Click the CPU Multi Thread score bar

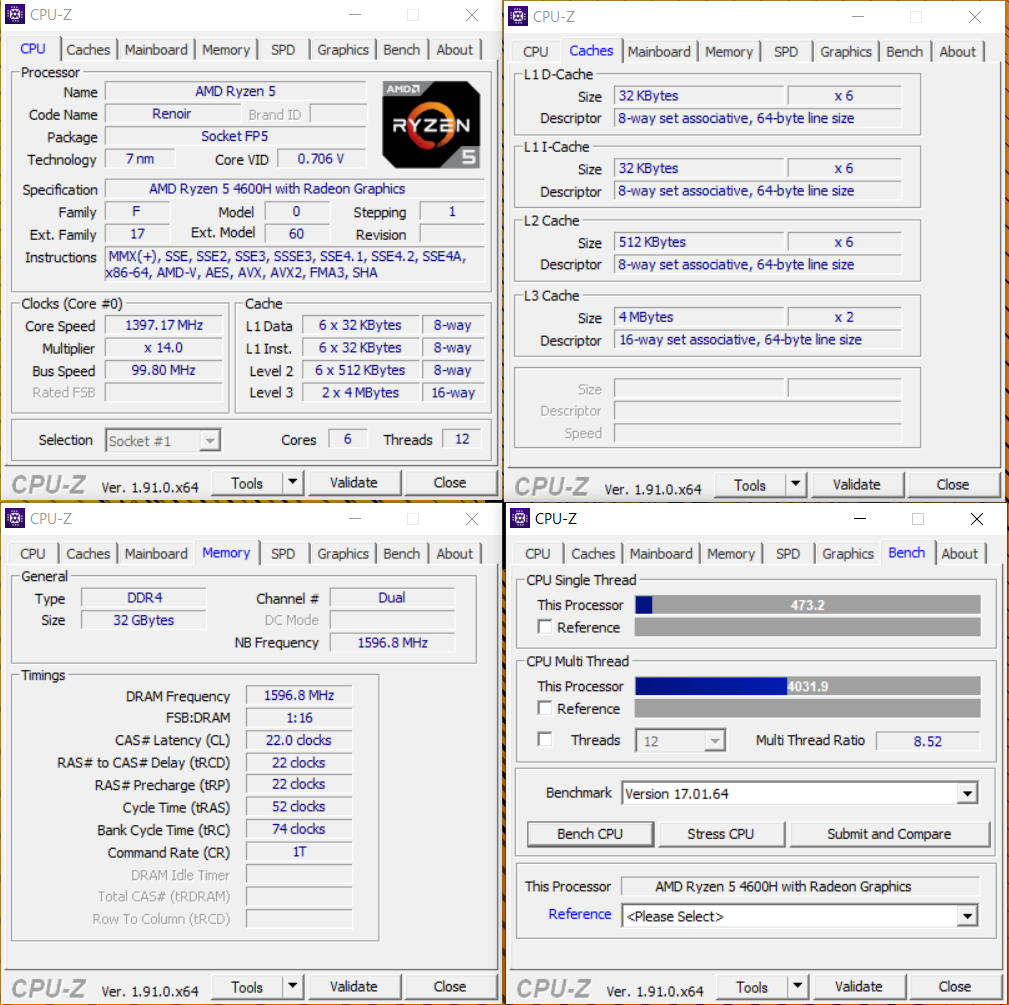(x=807, y=686)
